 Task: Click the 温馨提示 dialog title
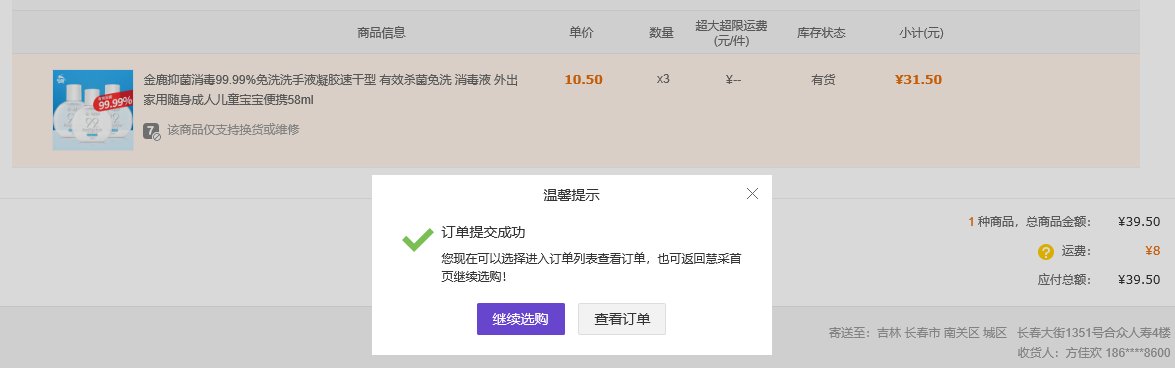[x=571, y=196]
